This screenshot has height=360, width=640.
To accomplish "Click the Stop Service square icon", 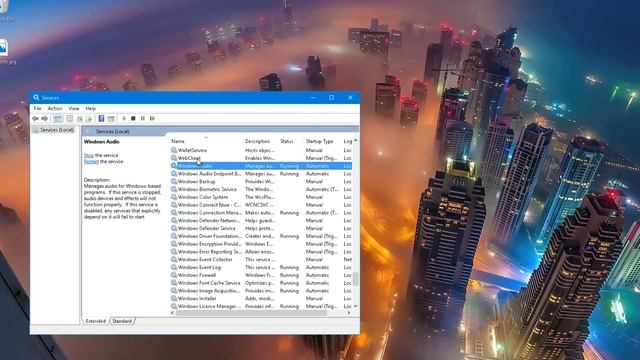I will click(x=133, y=118).
